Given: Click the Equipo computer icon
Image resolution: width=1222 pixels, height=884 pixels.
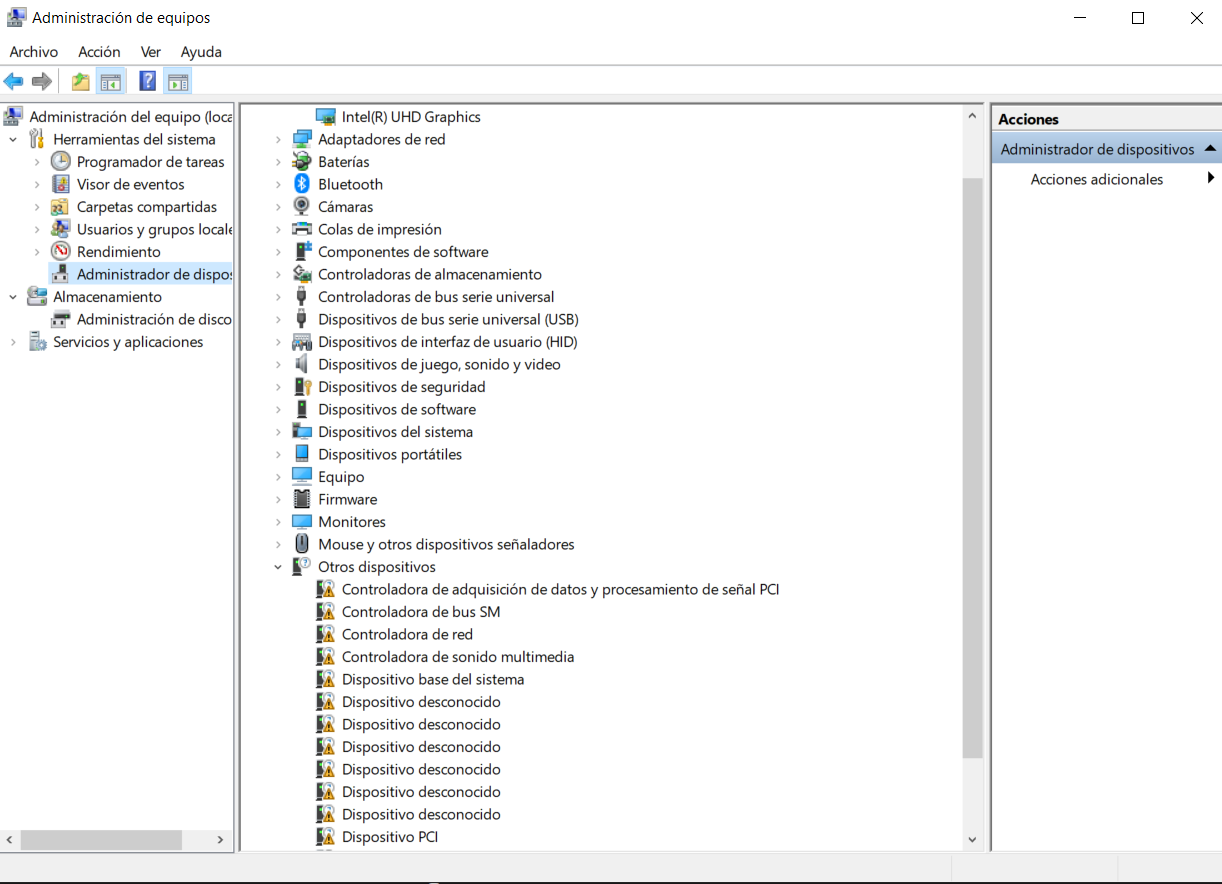Looking at the screenshot, I should (302, 477).
